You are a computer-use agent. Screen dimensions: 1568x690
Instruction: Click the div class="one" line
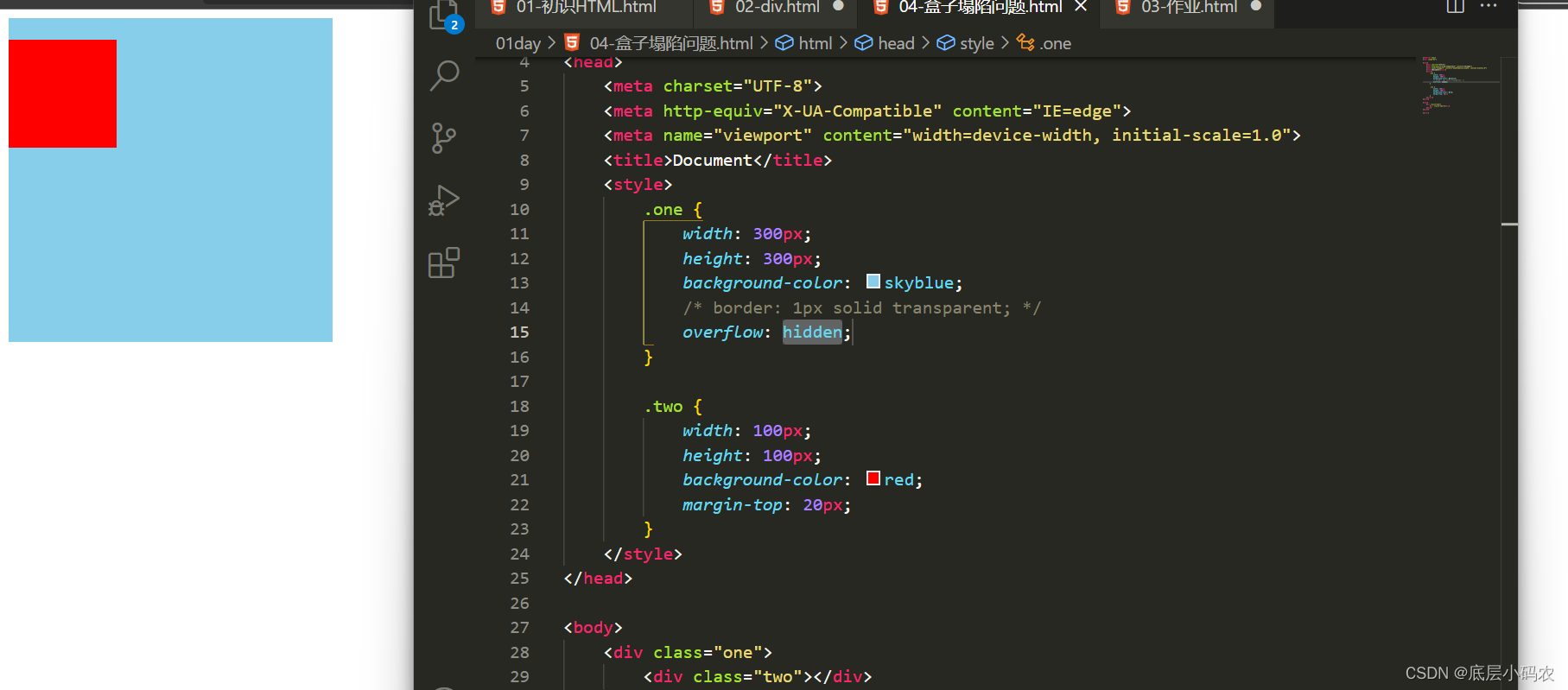[x=688, y=653]
